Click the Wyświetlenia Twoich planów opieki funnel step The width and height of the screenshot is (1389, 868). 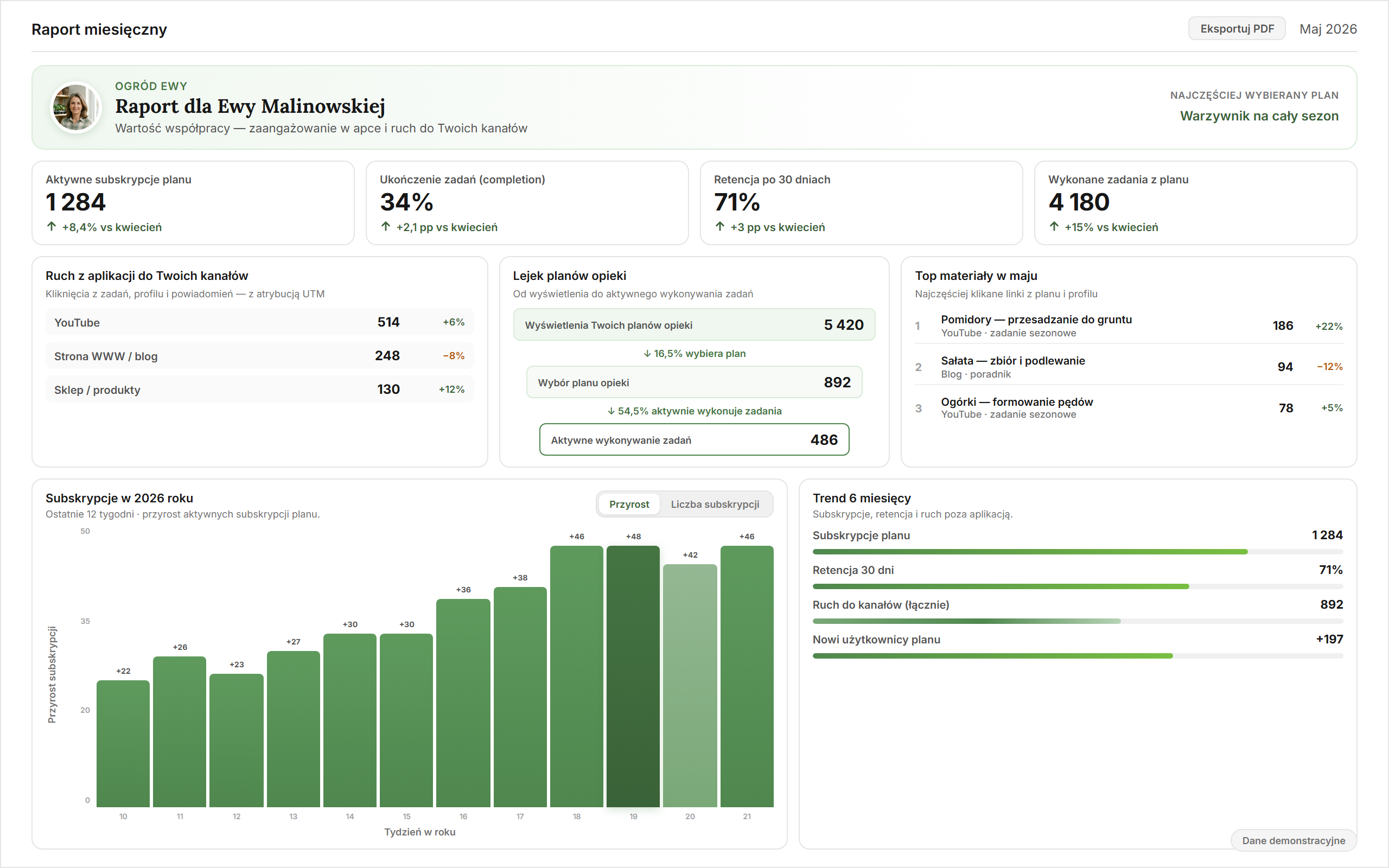(x=694, y=325)
